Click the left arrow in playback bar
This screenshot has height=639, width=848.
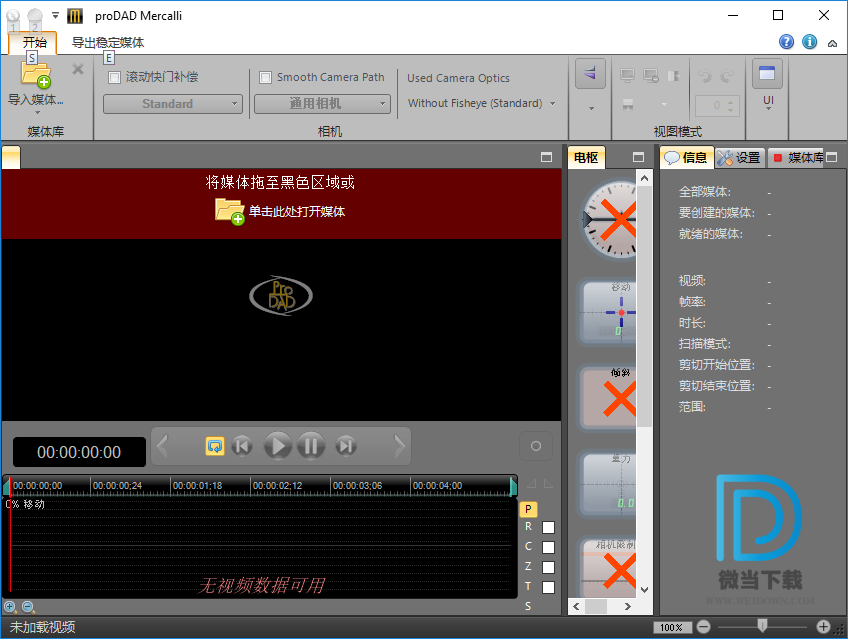[x=162, y=446]
